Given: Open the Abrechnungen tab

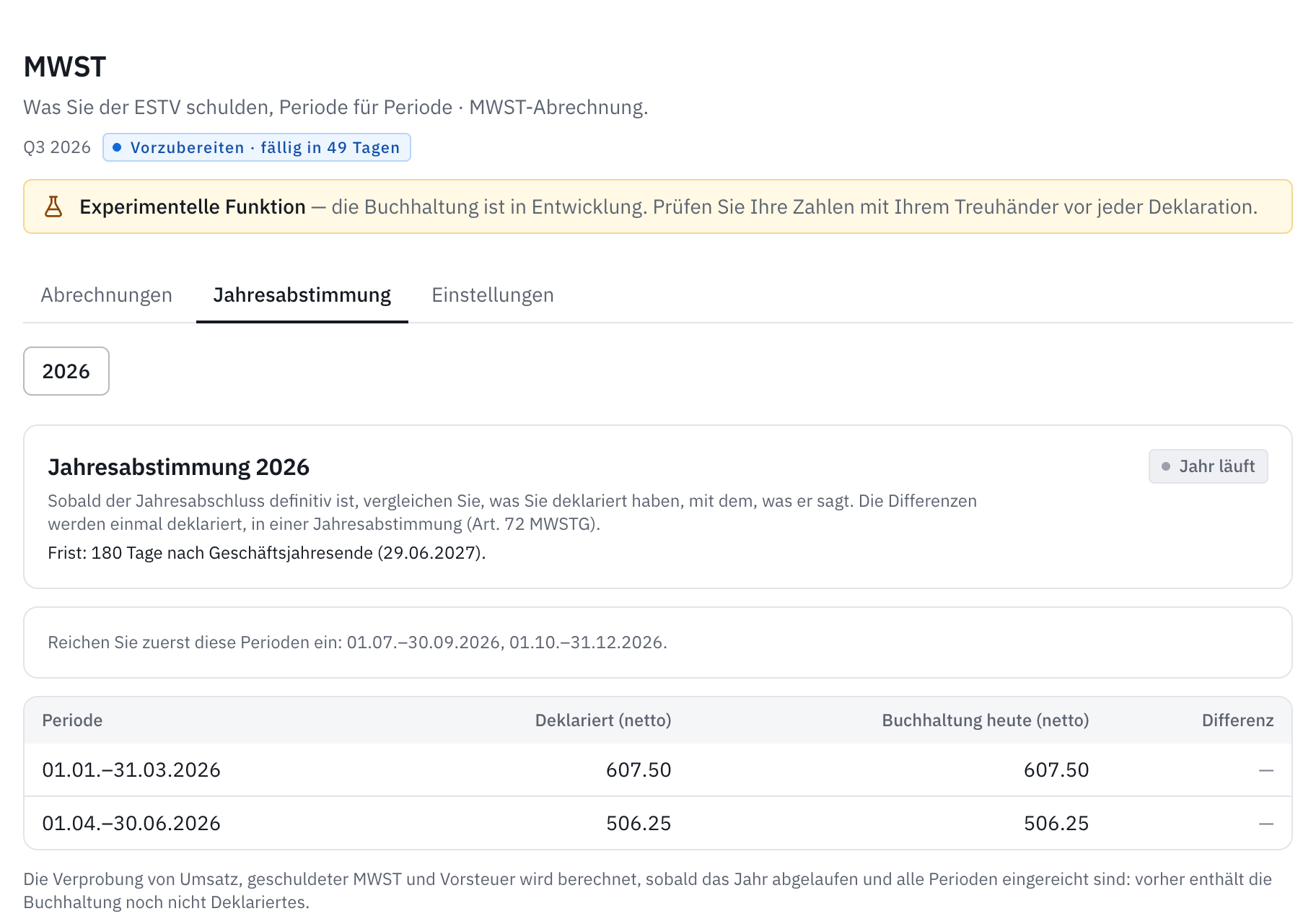Looking at the screenshot, I should [x=106, y=295].
